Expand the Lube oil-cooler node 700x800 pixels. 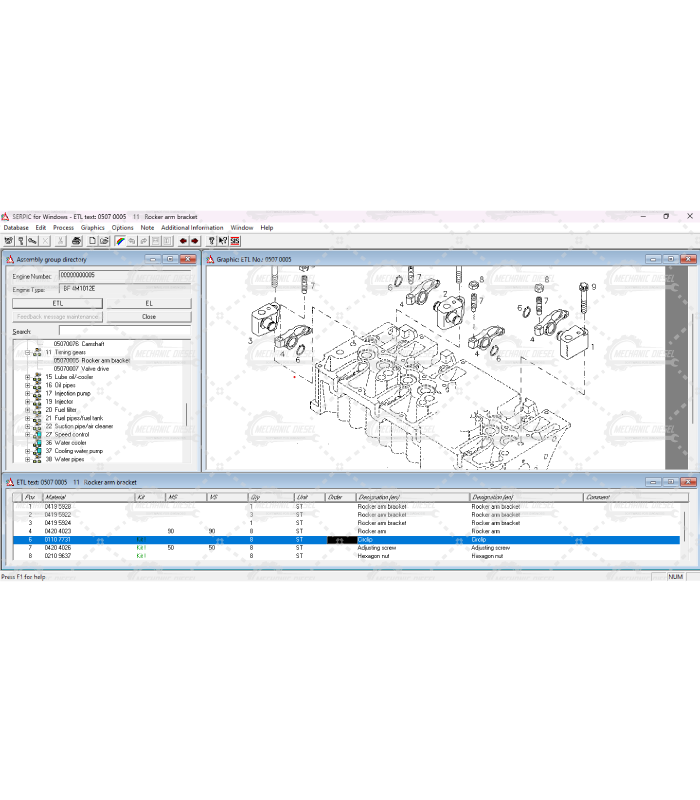coord(27,377)
